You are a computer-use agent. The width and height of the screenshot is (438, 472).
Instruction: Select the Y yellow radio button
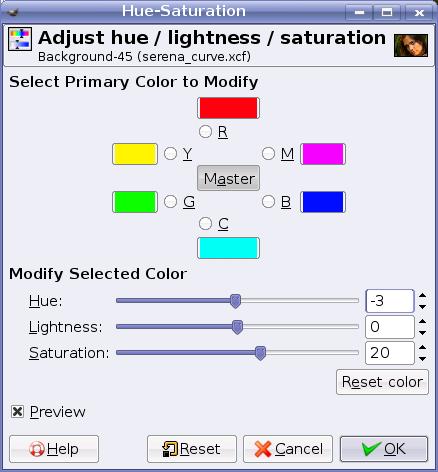170,154
